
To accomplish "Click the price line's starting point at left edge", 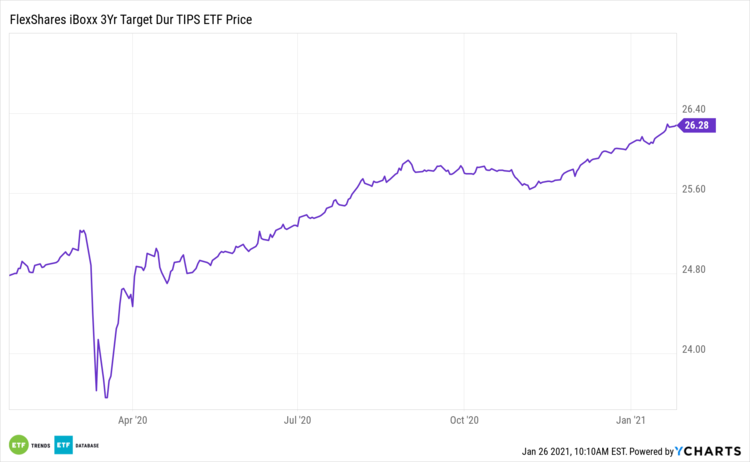I will (9, 274).
